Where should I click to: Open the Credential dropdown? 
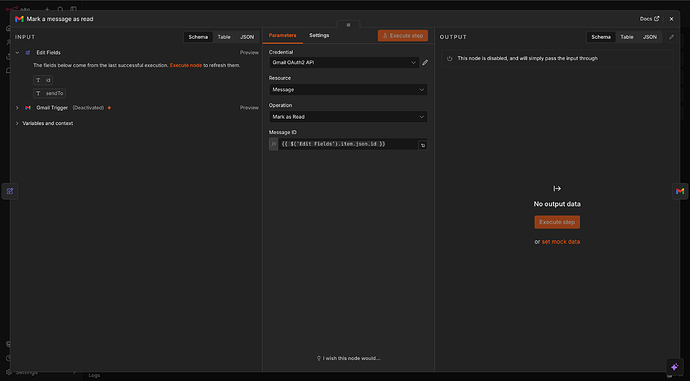344,62
